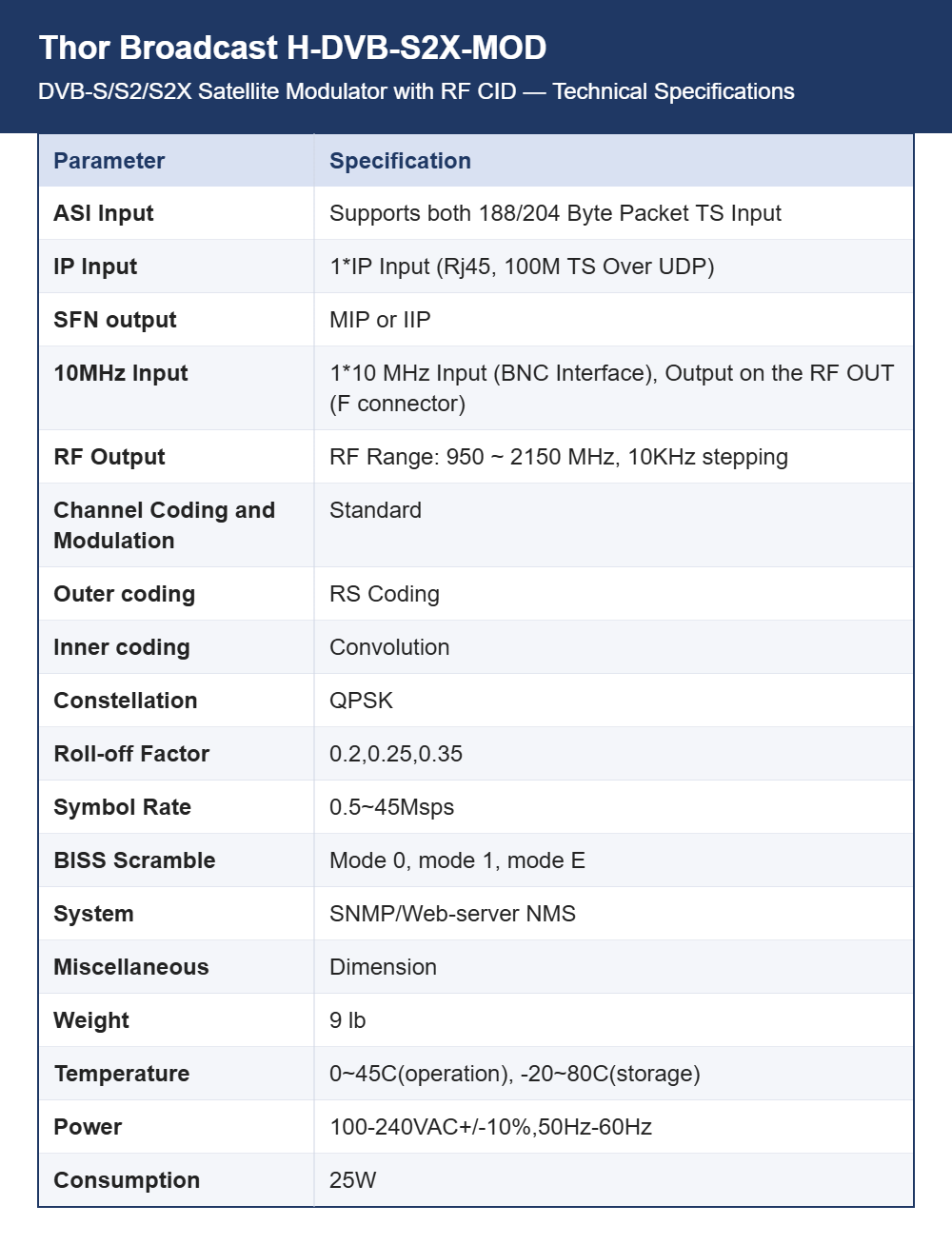Click the 100-240VAC+/-10%,50Hz-60Hz value
This screenshot has height=1245, width=952.
pos(490,1127)
